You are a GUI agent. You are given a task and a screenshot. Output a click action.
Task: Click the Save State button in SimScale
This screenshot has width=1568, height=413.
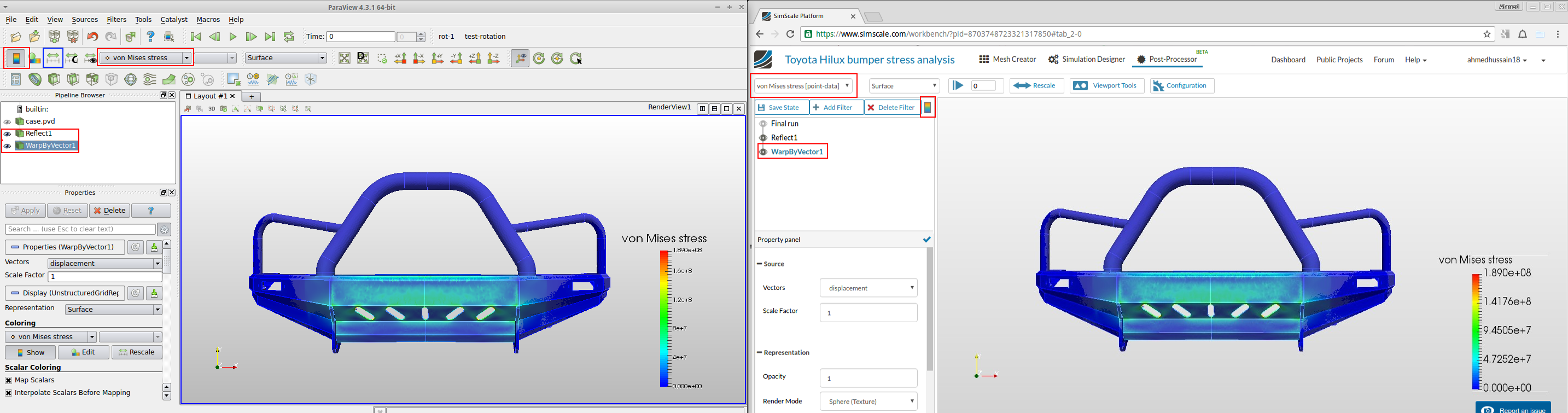[782, 108]
